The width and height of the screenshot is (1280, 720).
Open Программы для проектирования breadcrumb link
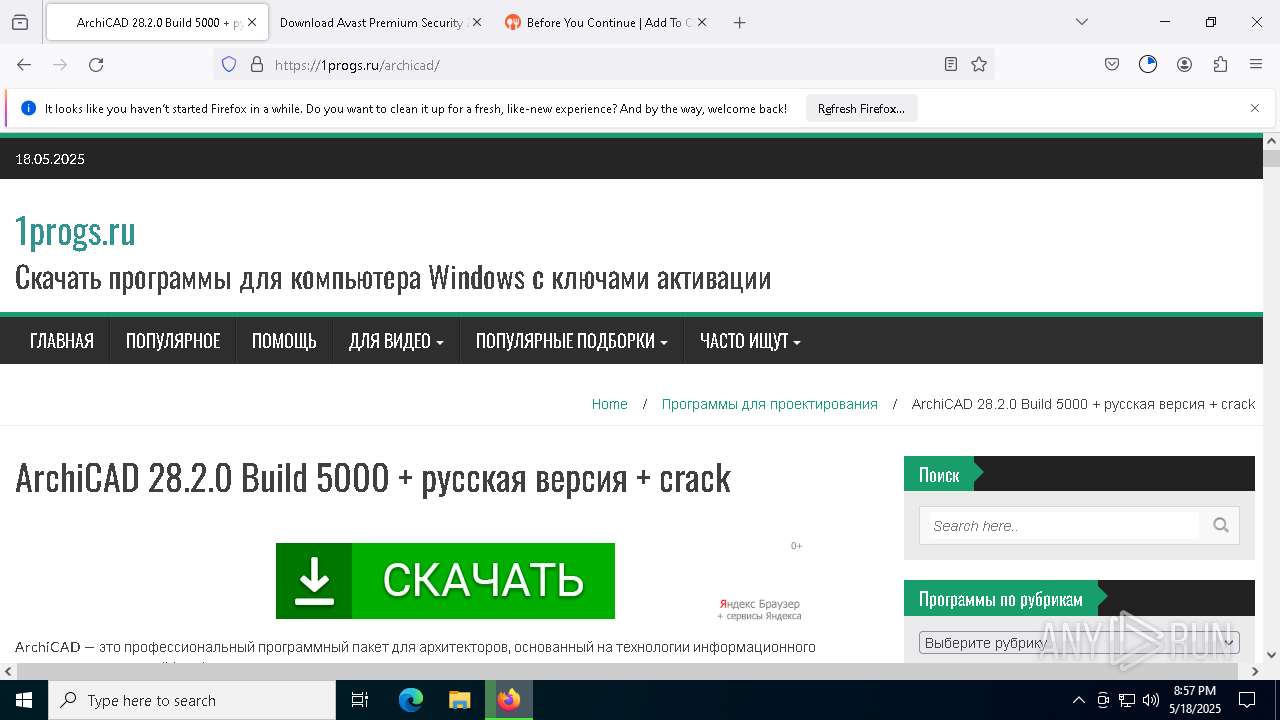coord(770,404)
